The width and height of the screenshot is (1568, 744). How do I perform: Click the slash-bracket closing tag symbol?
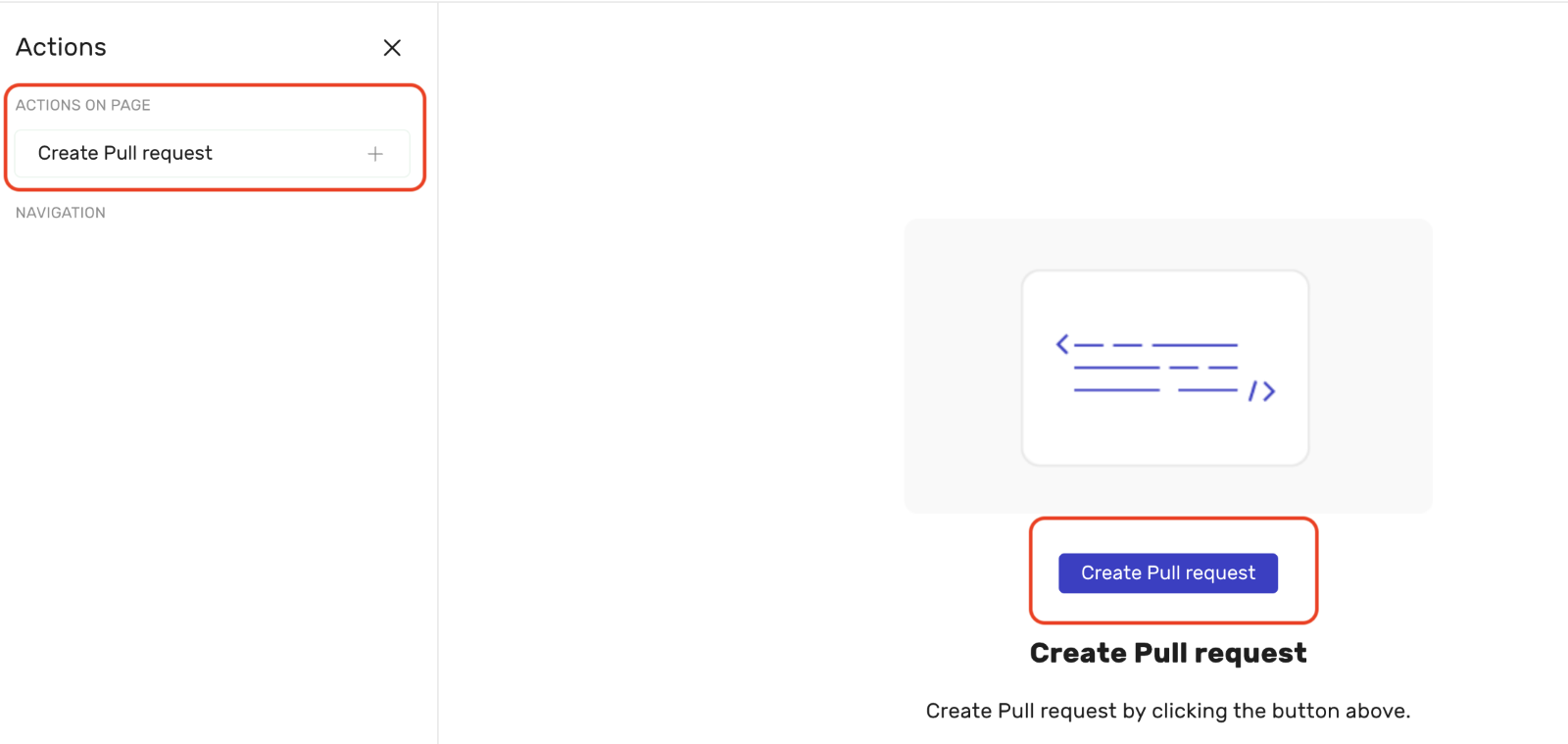[1262, 392]
